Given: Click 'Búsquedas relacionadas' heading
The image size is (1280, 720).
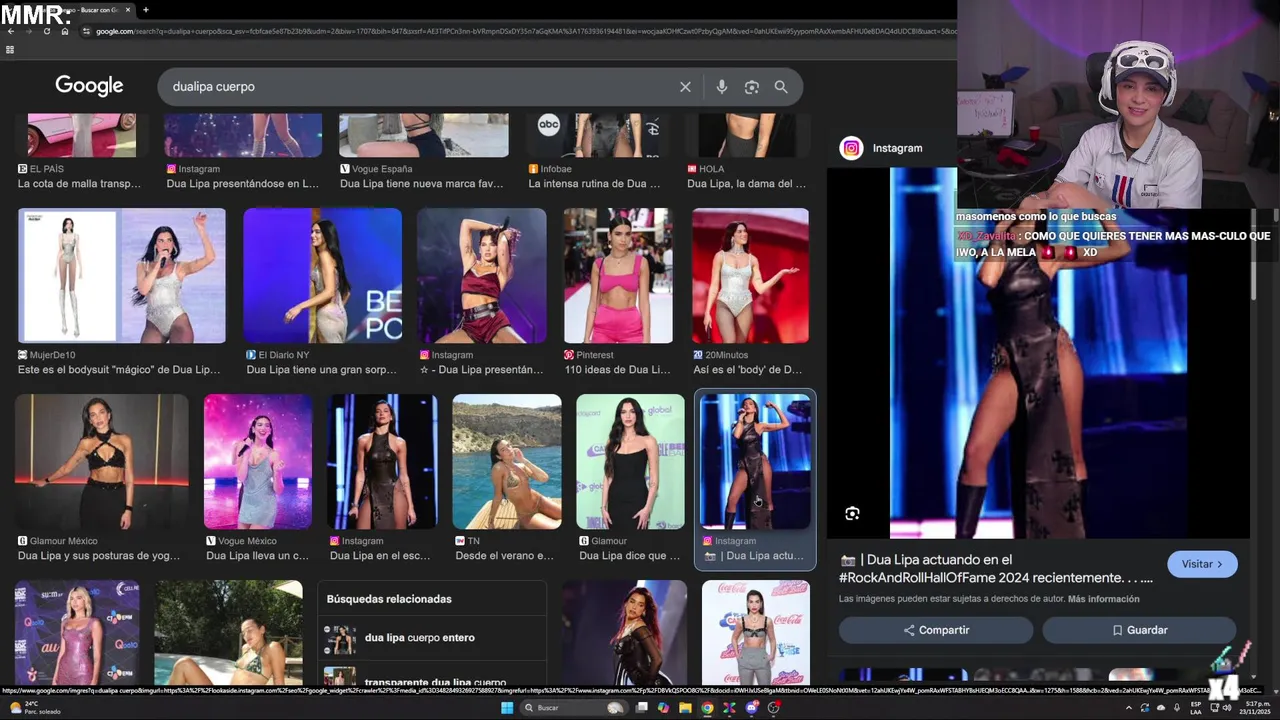Looking at the screenshot, I should (x=389, y=599).
